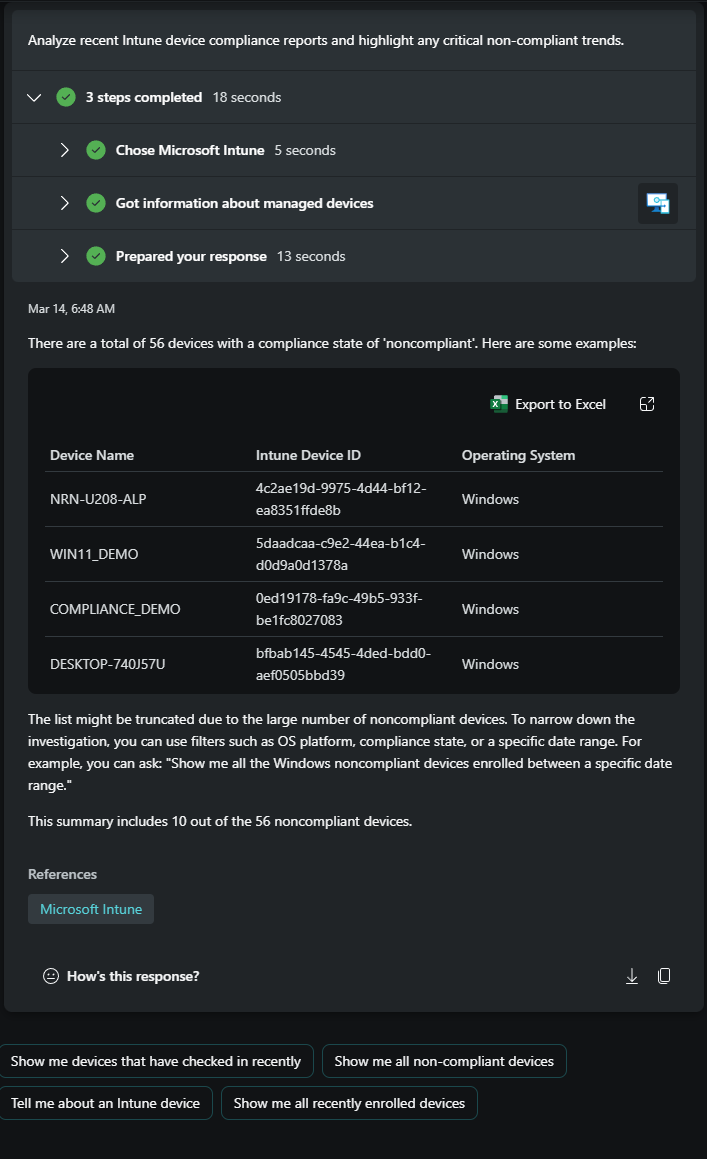This screenshot has width=707, height=1159.
Task: Click the Mar 14, 6:48 AM timestamp
Action: click(x=72, y=309)
